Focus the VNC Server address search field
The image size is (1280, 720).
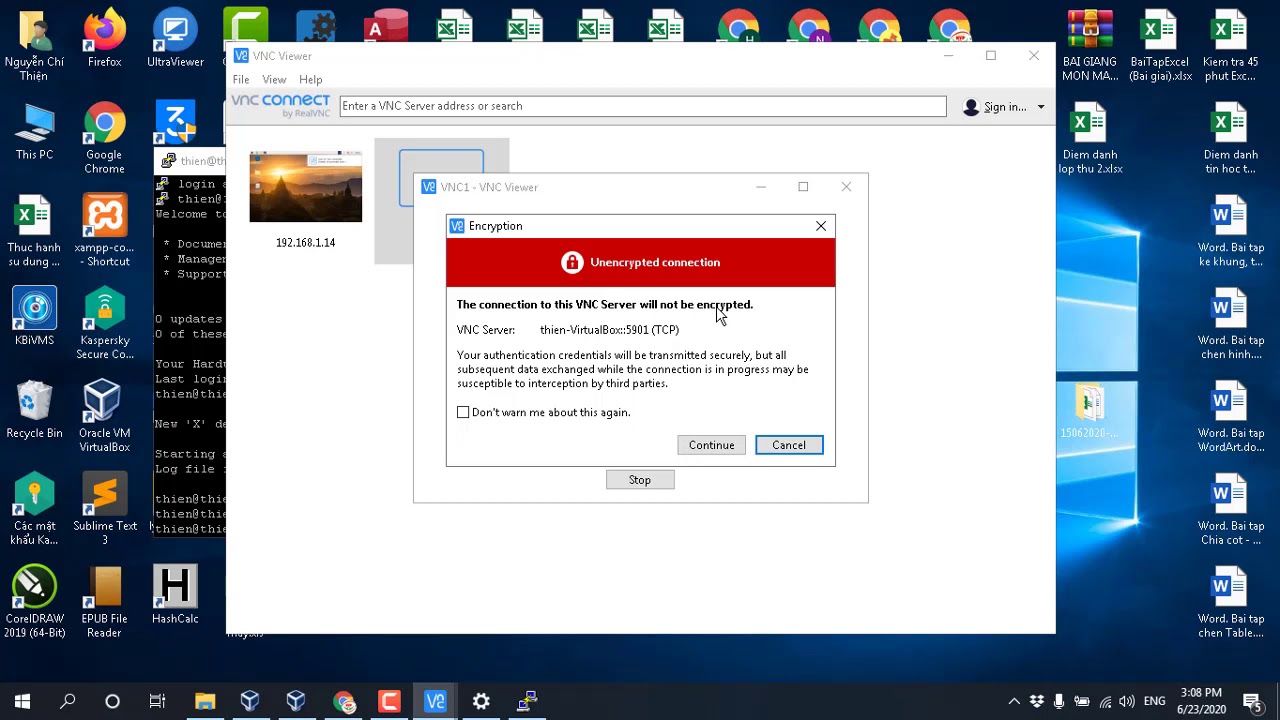click(x=643, y=106)
